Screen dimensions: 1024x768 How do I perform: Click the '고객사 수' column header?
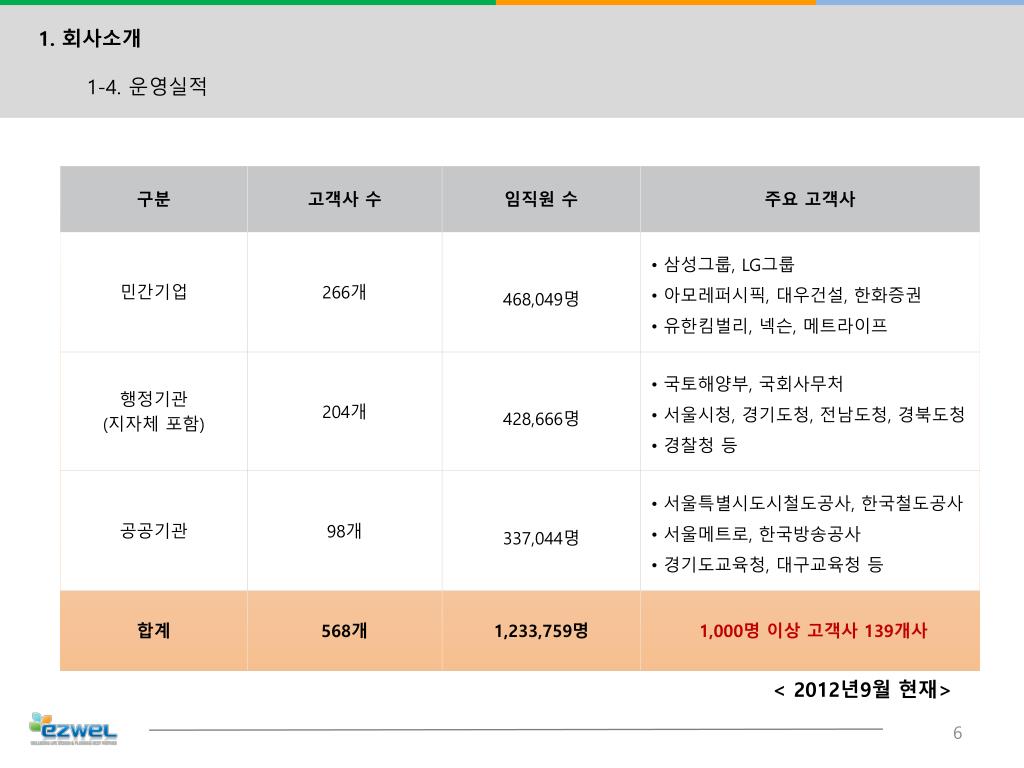point(344,199)
